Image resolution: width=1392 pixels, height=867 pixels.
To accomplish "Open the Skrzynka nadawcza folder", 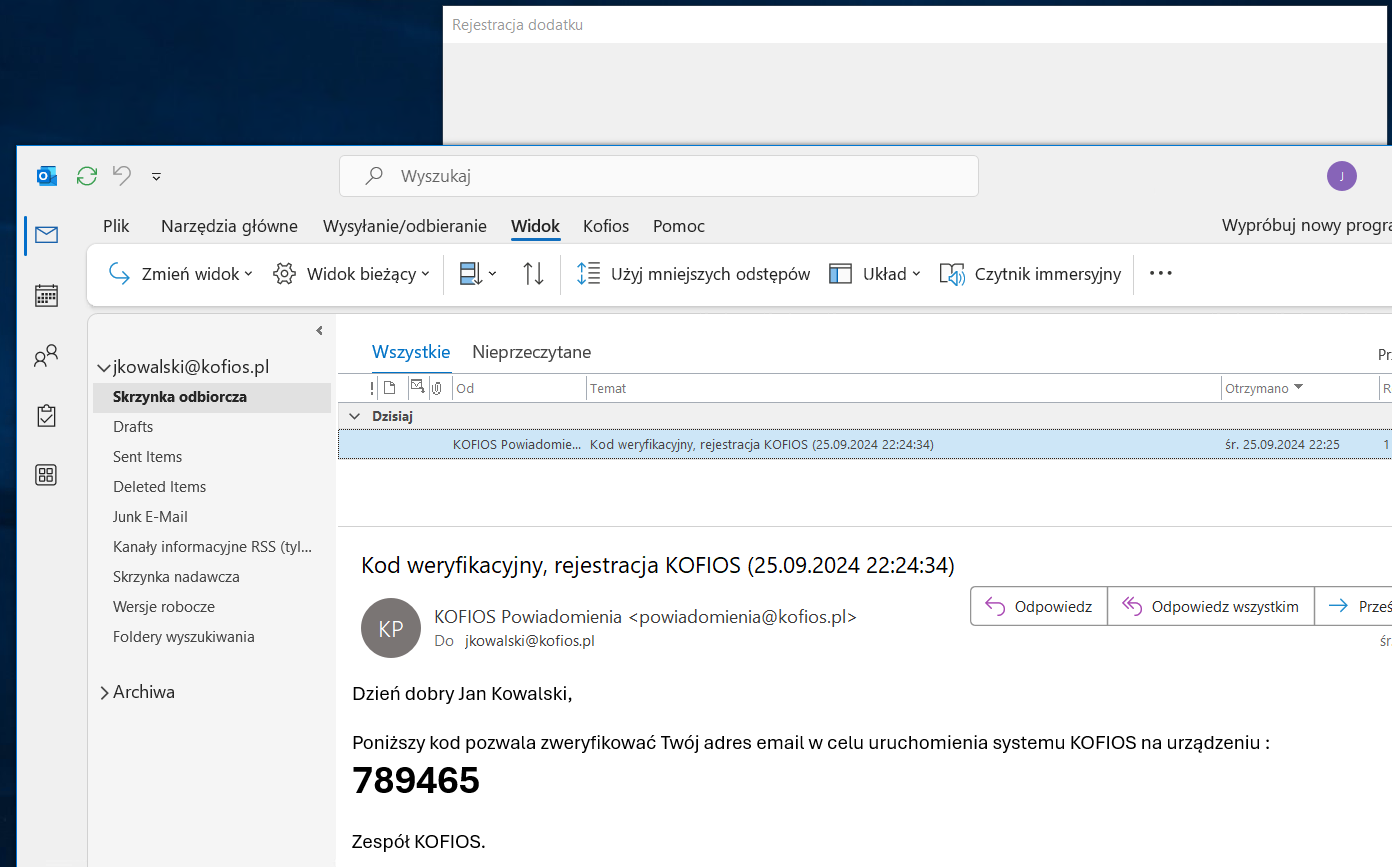I will (x=176, y=577).
